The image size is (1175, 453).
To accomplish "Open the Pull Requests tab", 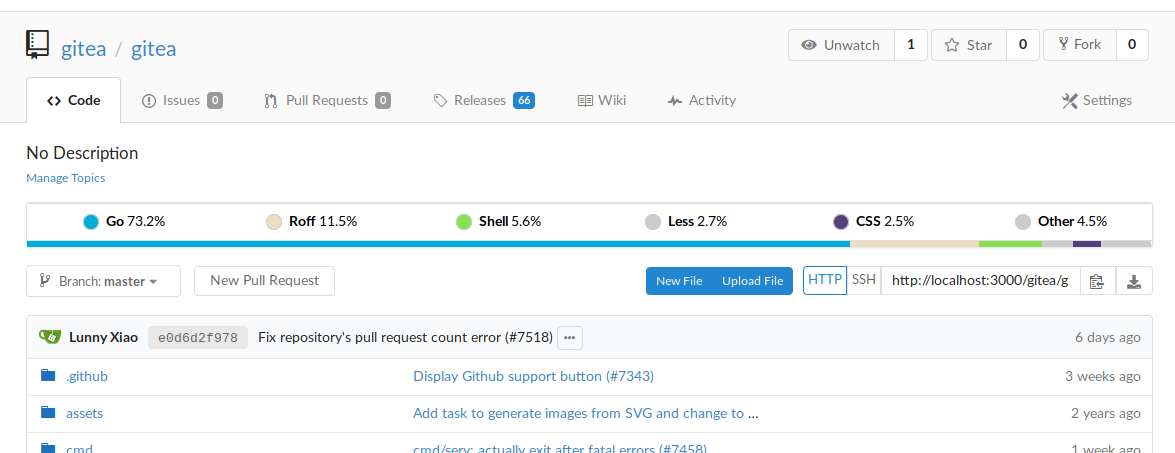I will [x=327, y=100].
